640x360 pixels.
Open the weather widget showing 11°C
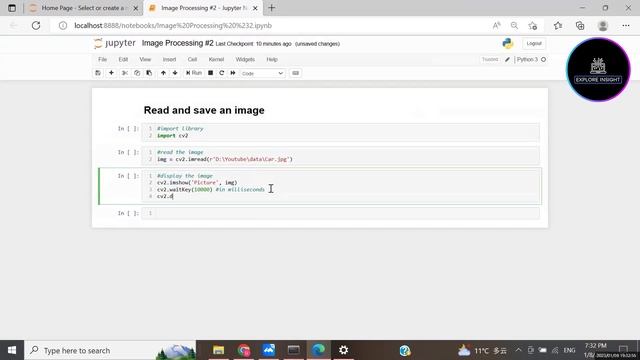(482, 350)
